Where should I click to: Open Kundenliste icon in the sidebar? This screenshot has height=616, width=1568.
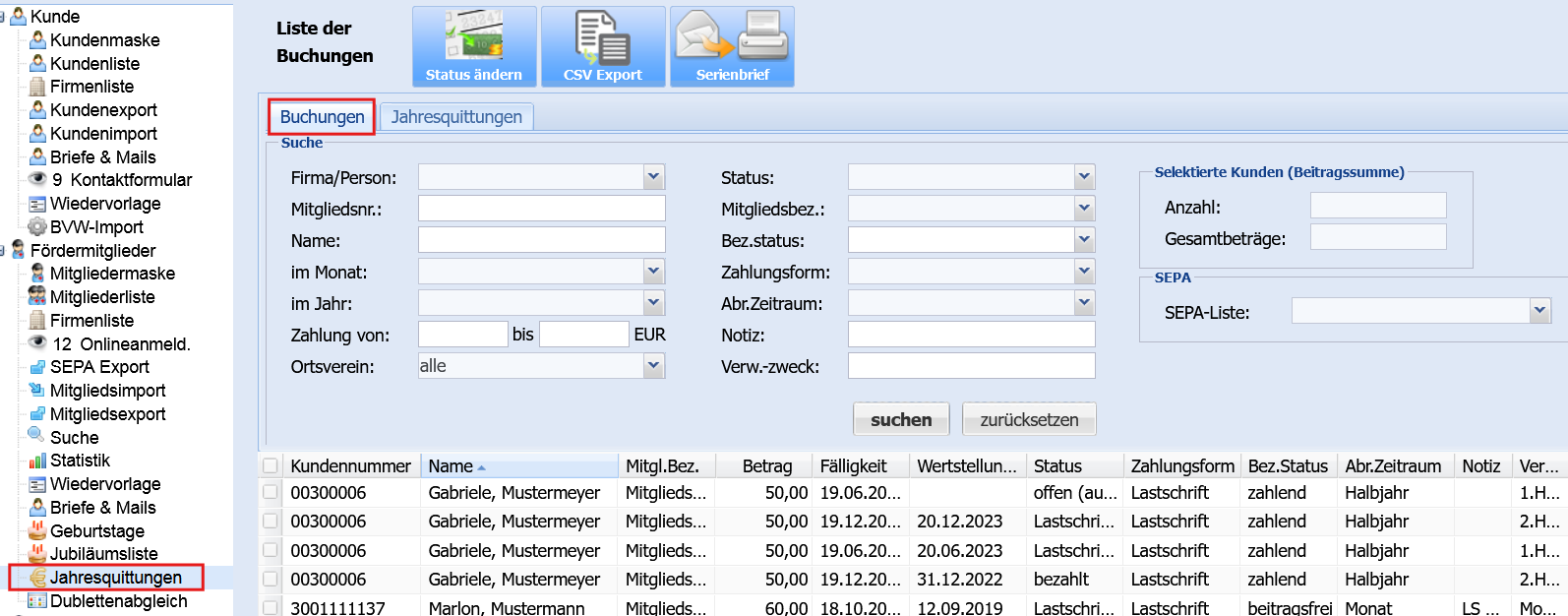[37, 63]
